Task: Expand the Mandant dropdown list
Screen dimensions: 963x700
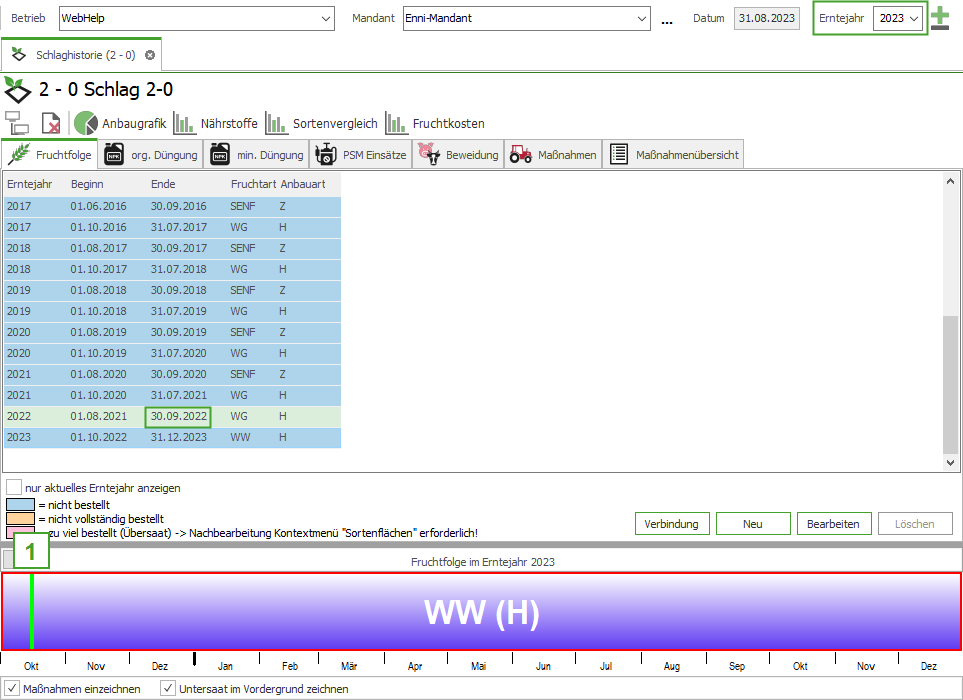Action: pos(641,18)
